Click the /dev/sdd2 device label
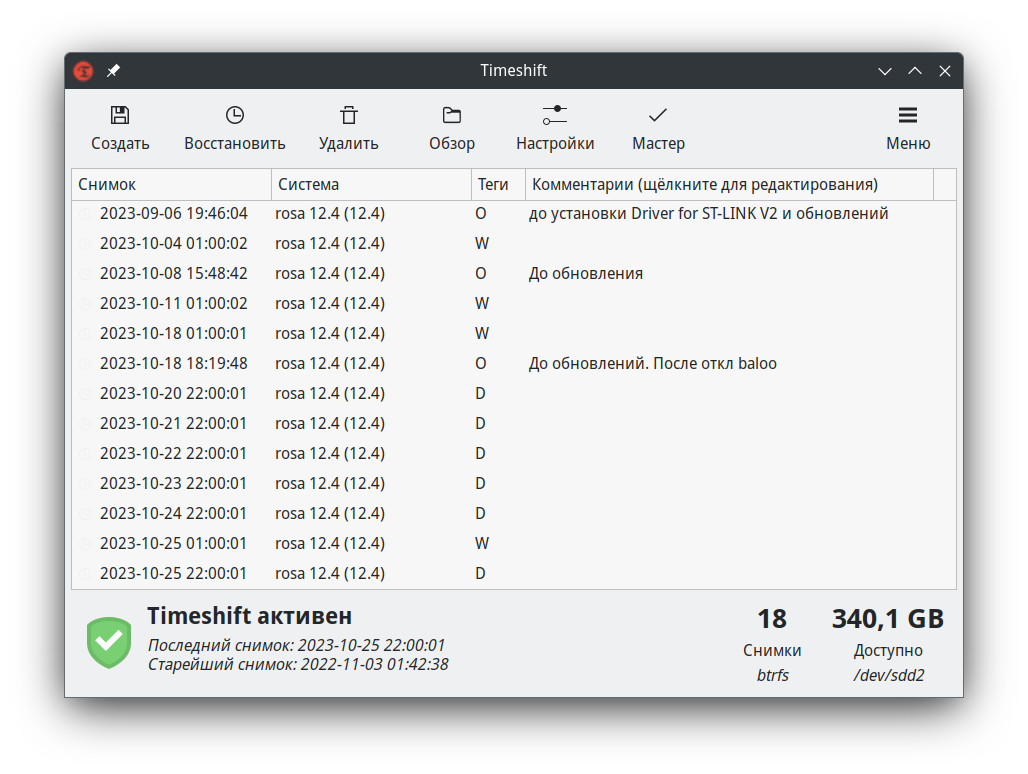 point(888,676)
